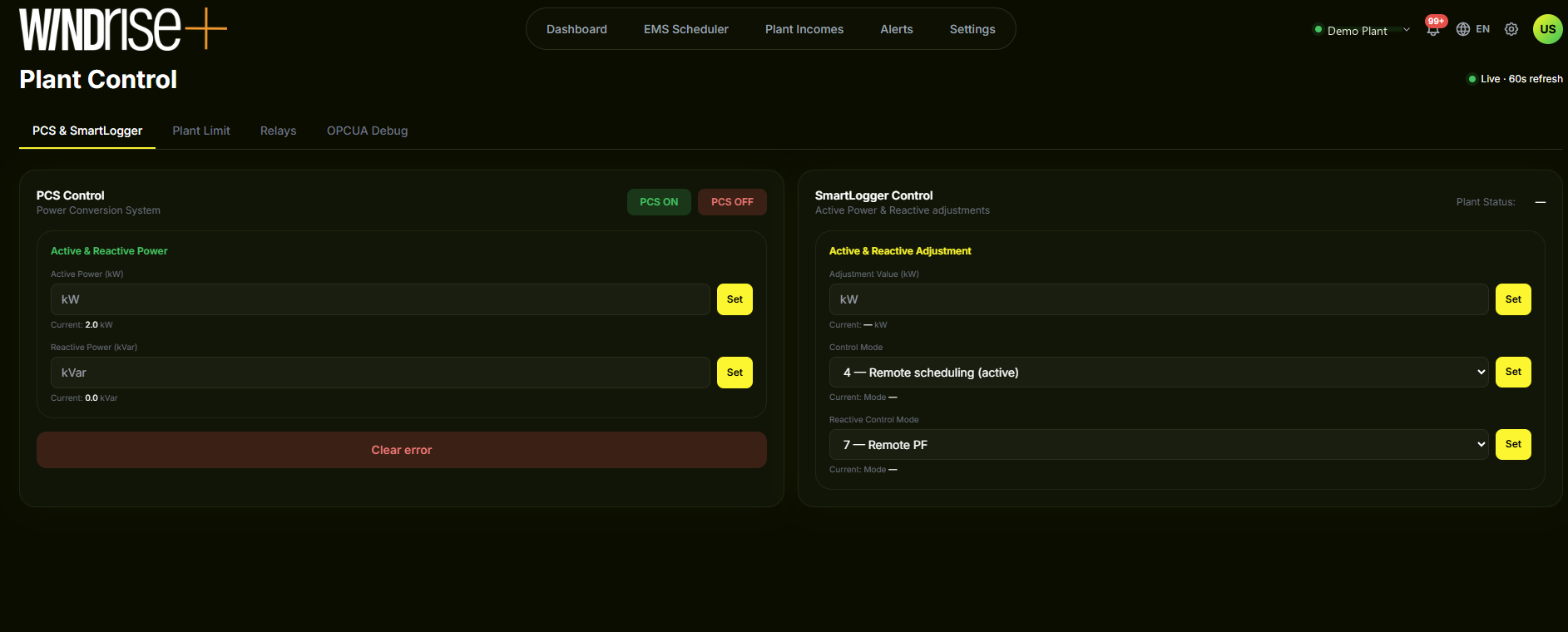
Task: Click the Current: 2.0 kW reading
Action: click(x=82, y=325)
